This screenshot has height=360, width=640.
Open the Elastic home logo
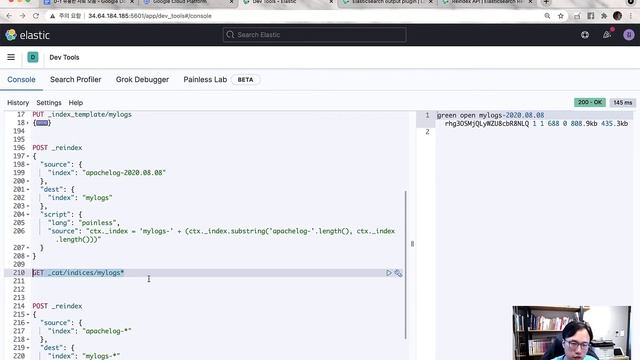27,35
